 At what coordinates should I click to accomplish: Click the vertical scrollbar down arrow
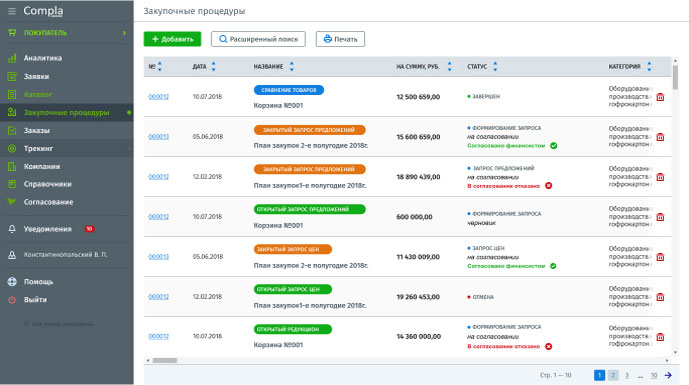(x=675, y=352)
